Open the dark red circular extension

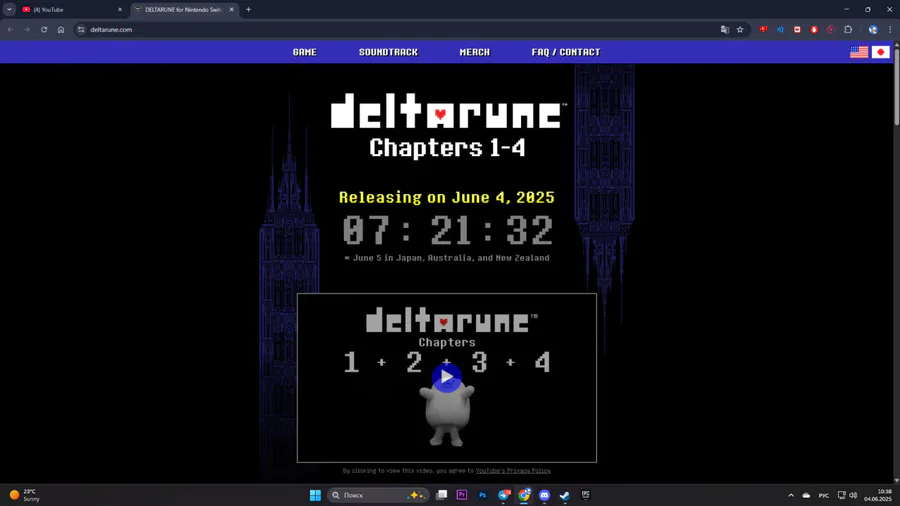coord(831,29)
